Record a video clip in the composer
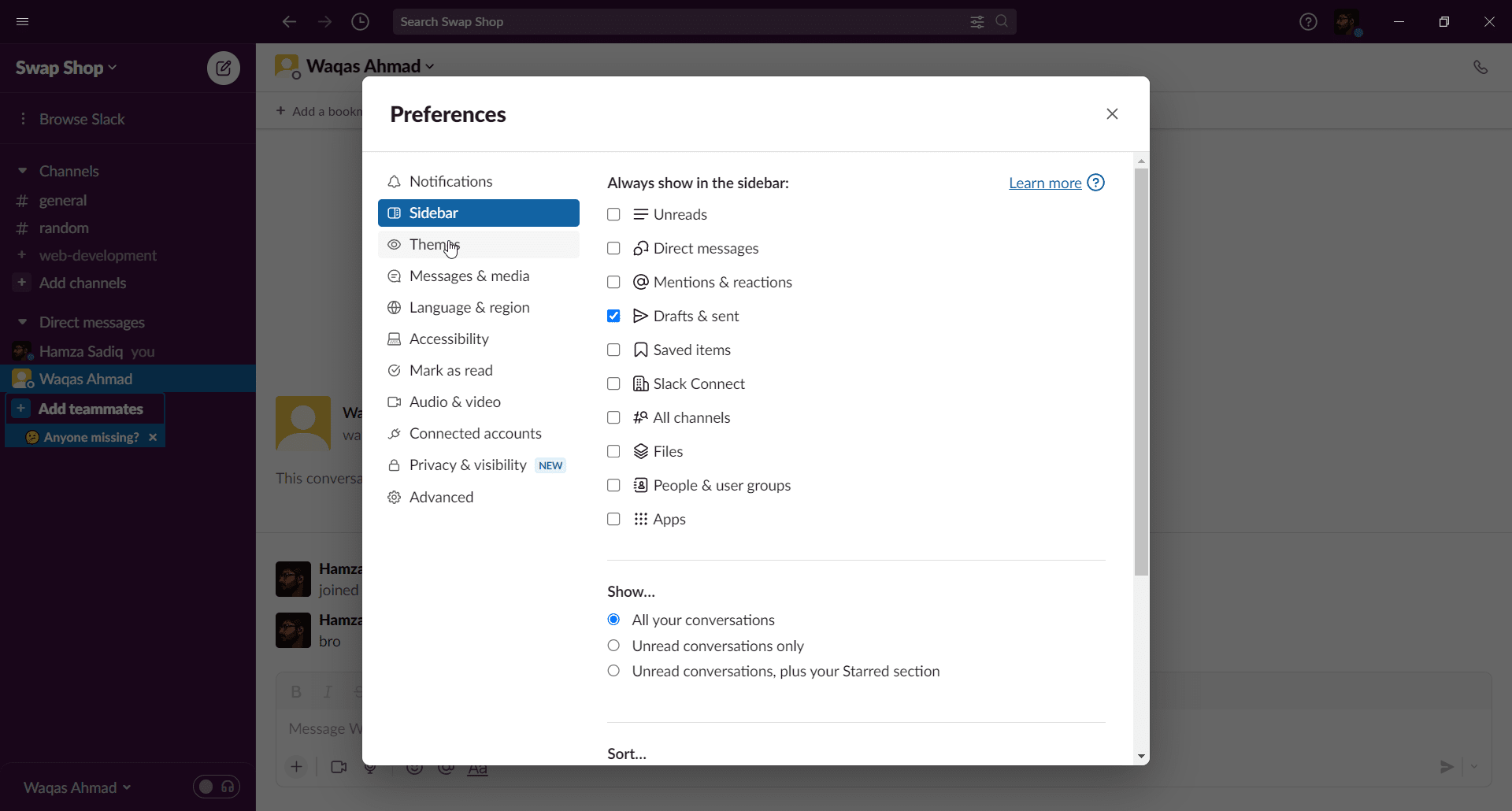 tap(339, 766)
